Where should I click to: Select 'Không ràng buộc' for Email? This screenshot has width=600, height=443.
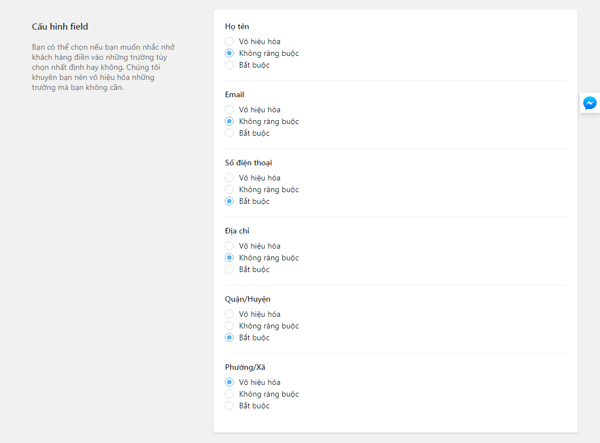[230, 121]
